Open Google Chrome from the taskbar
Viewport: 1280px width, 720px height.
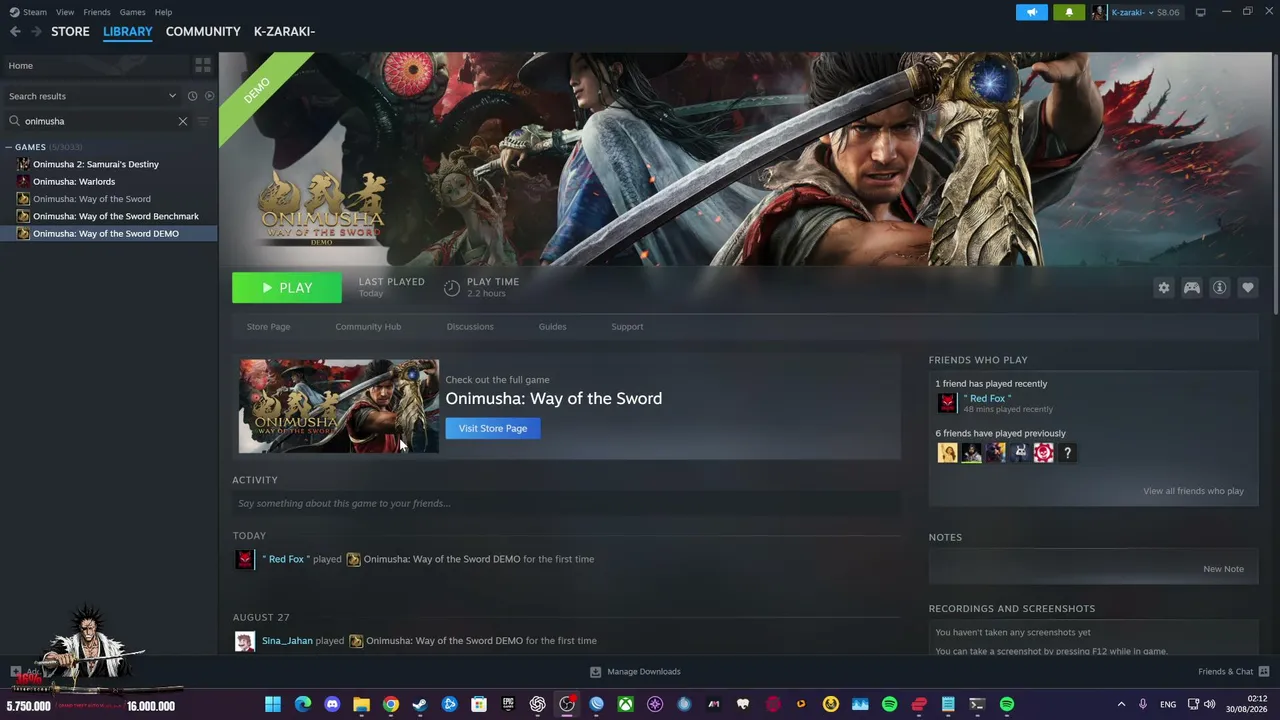tap(391, 704)
